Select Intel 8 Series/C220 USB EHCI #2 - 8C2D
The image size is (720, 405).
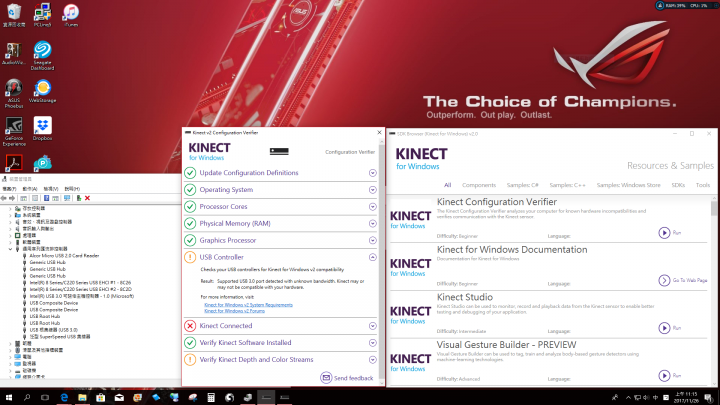(x=80, y=290)
